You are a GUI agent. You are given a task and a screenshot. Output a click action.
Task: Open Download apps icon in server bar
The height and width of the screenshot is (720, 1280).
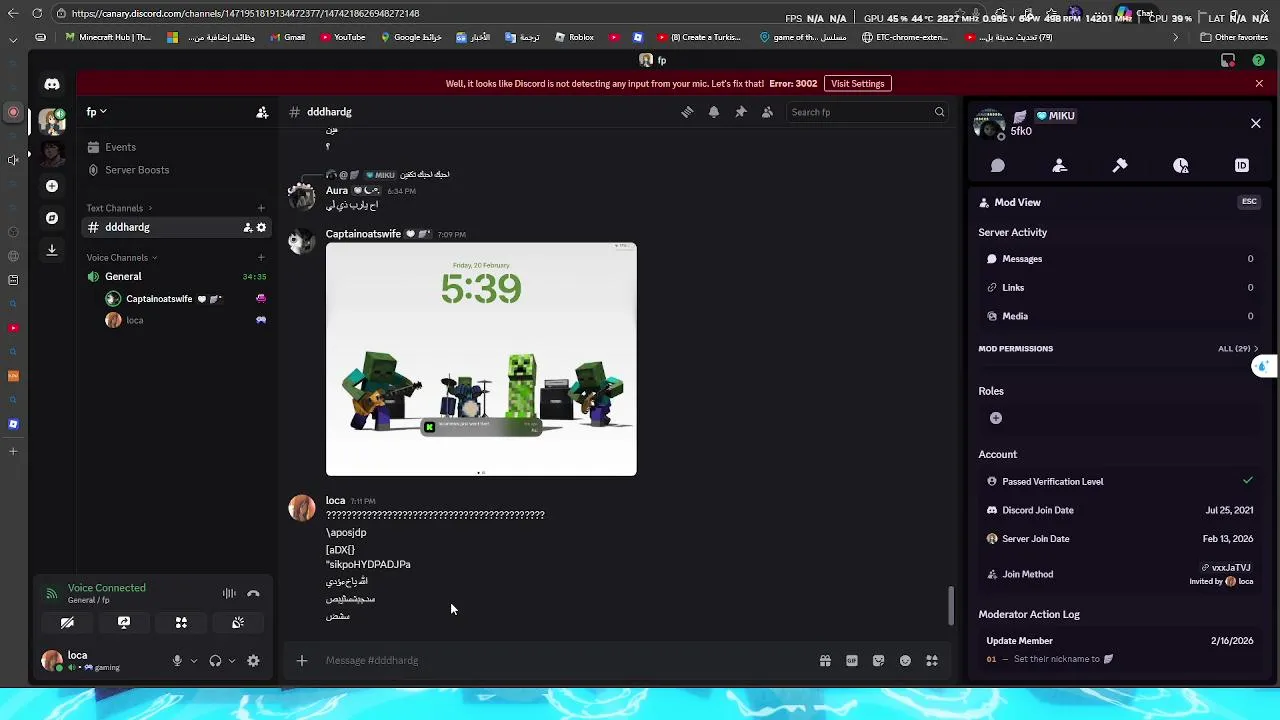52,251
